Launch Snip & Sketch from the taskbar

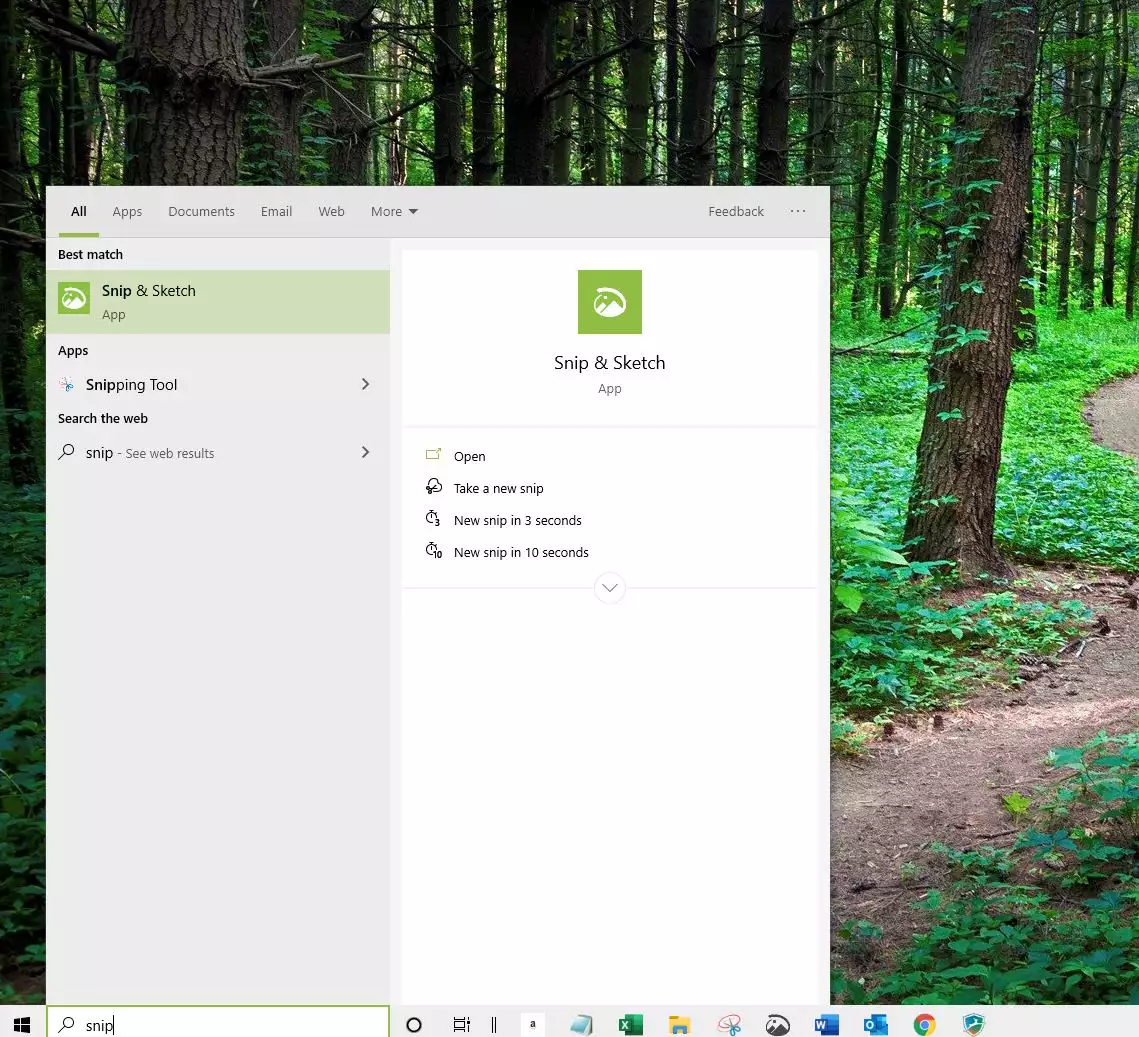(777, 1025)
